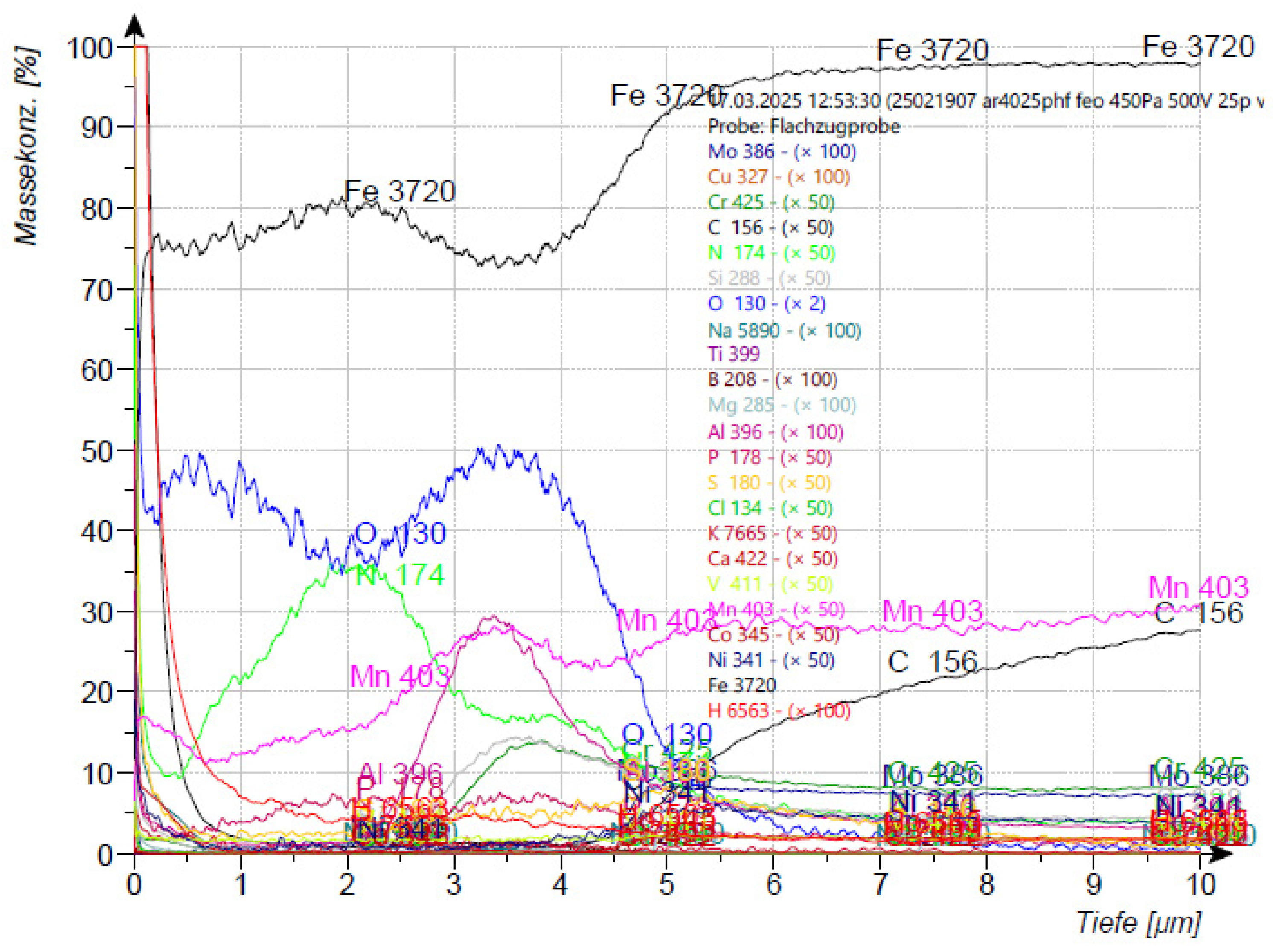Select the Na 5890 legend entry
The image size is (1273, 952).
(x=784, y=330)
